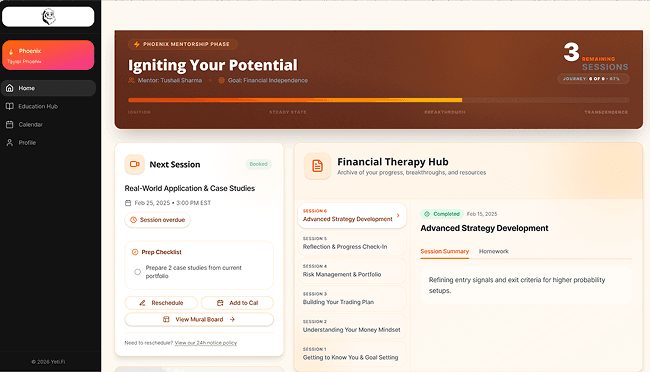This screenshot has width=650, height=372.
Task: Click the 3 Remaining Sessions counter
Action: point(596,57)
